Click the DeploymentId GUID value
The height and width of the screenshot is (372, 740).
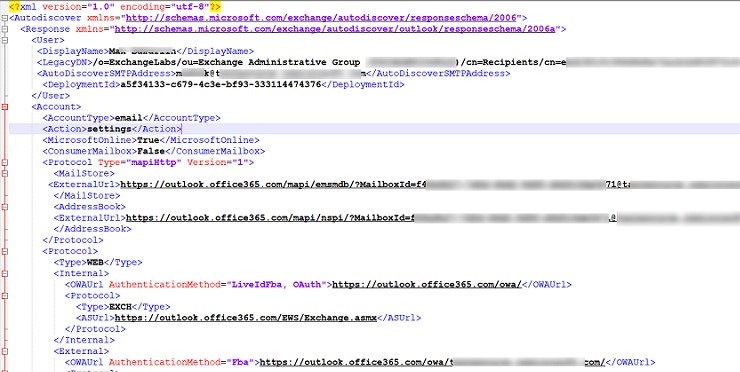click(220, 85)
